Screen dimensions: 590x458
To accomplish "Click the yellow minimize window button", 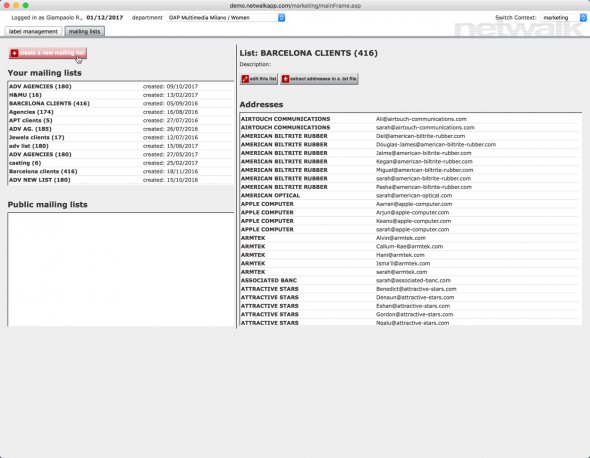I will 16,5.
